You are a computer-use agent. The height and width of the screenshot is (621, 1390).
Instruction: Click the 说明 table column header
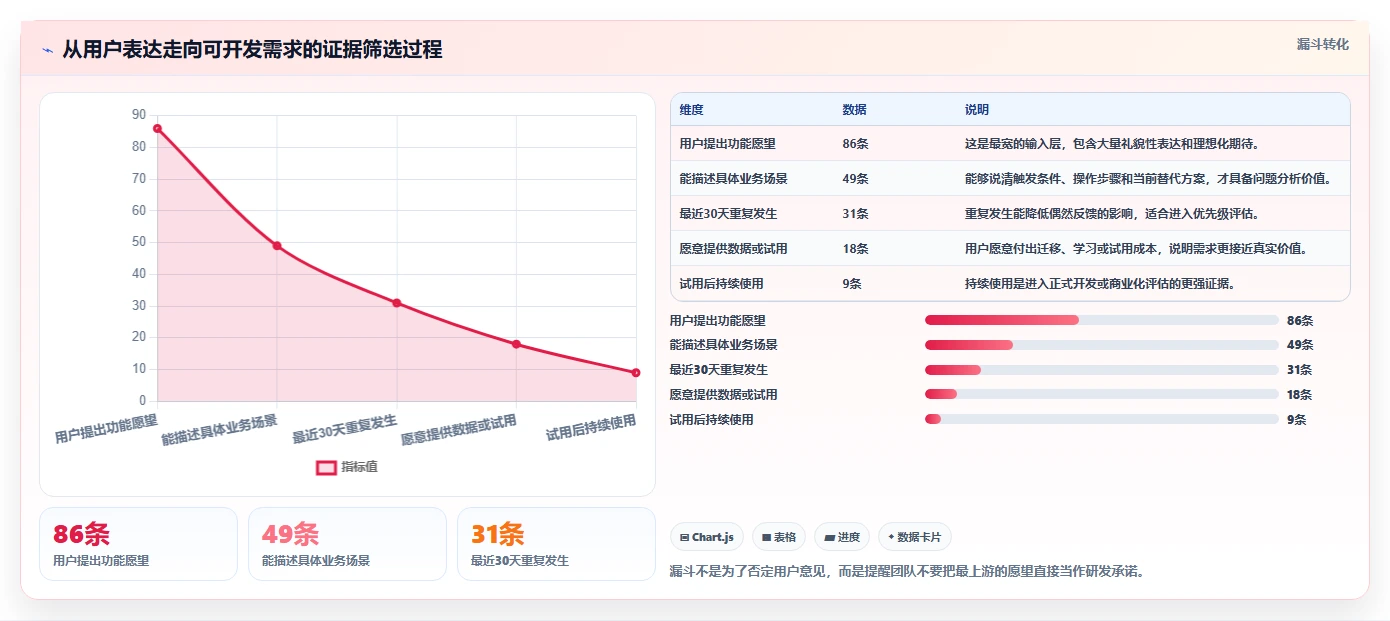tap(977, 110)
